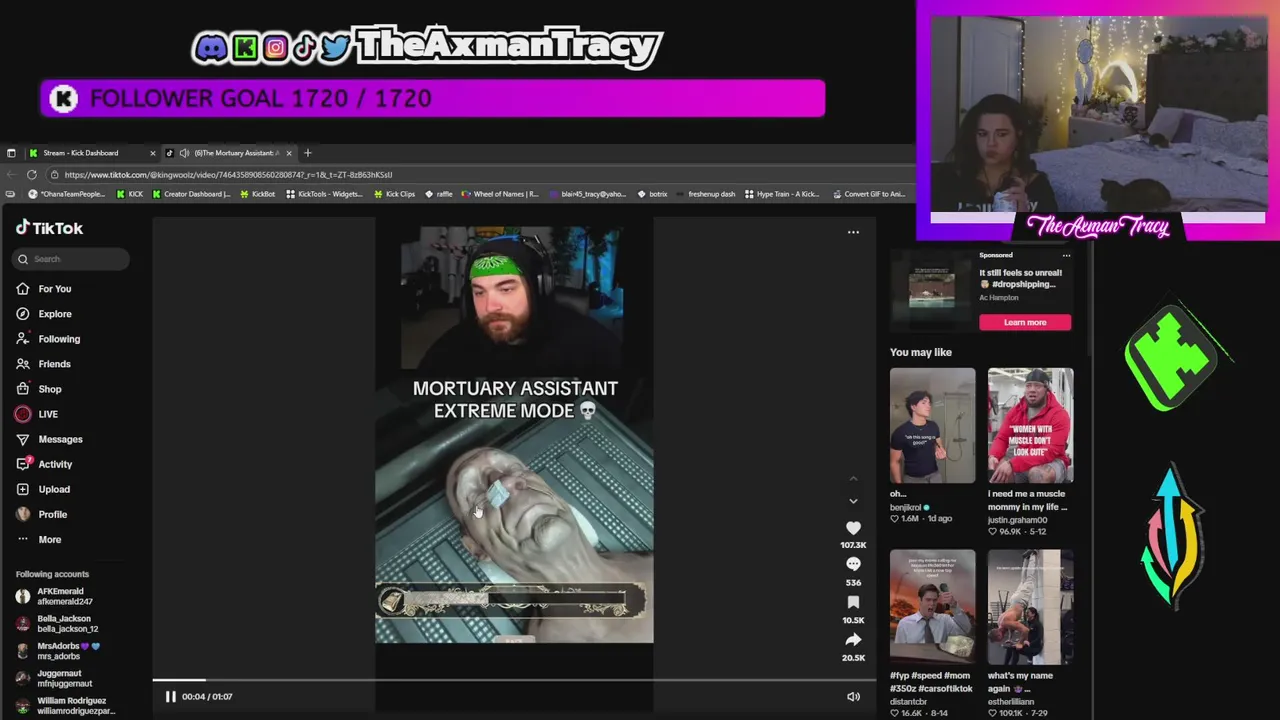The width and height of the screenshot is (1280, 720).
Task: Mute the TikTok tab with speaker icon
Action: click(x=184, y=153)
